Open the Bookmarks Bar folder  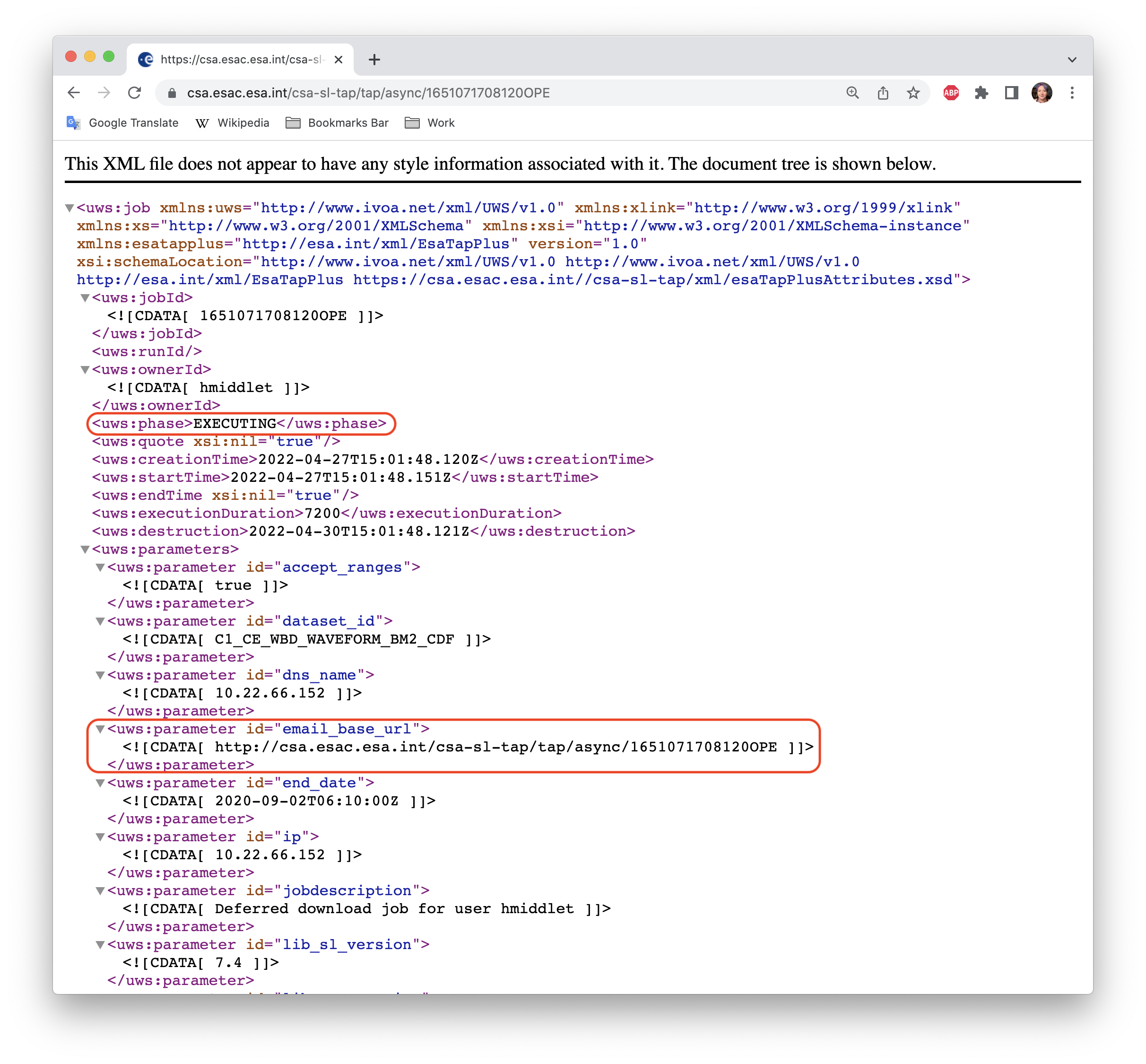pos(337,122)
